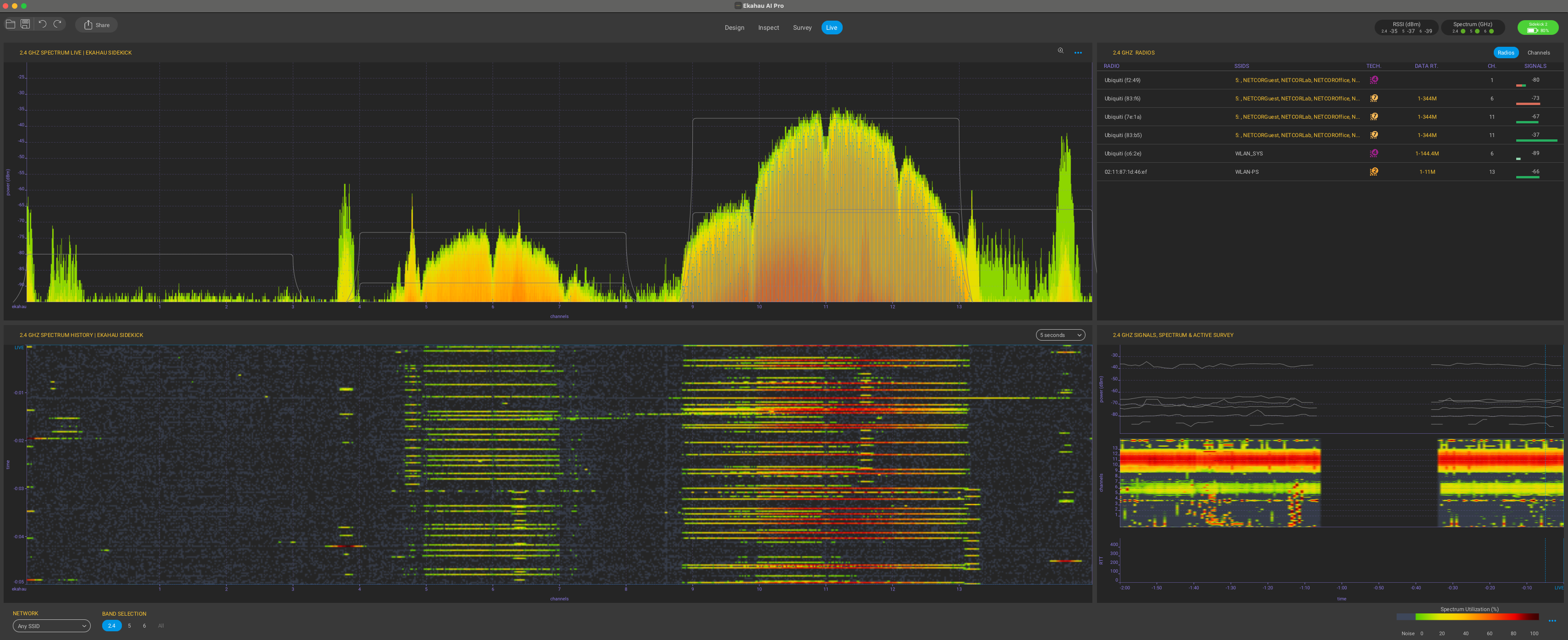Click the Share button
The width and height of the screenshot is (1568, 640).
tap(97, 25)
